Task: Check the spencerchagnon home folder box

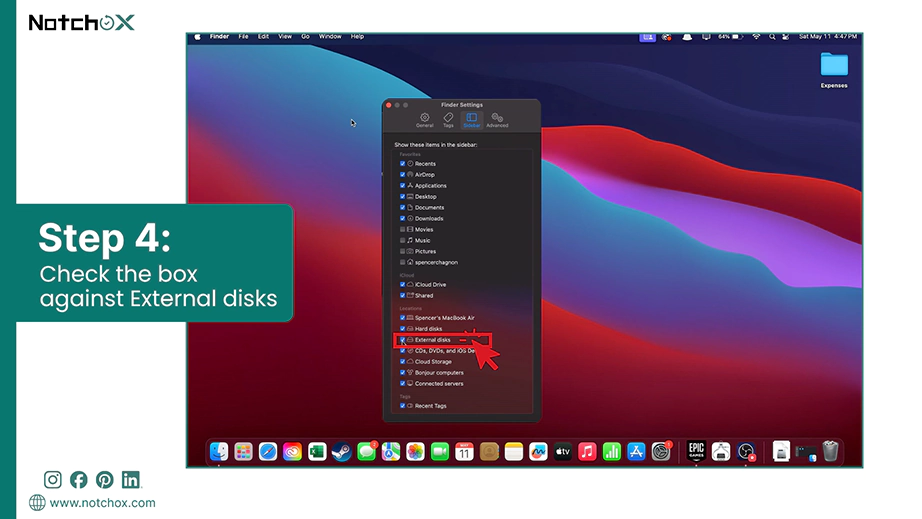Action: tap(403, 263)
